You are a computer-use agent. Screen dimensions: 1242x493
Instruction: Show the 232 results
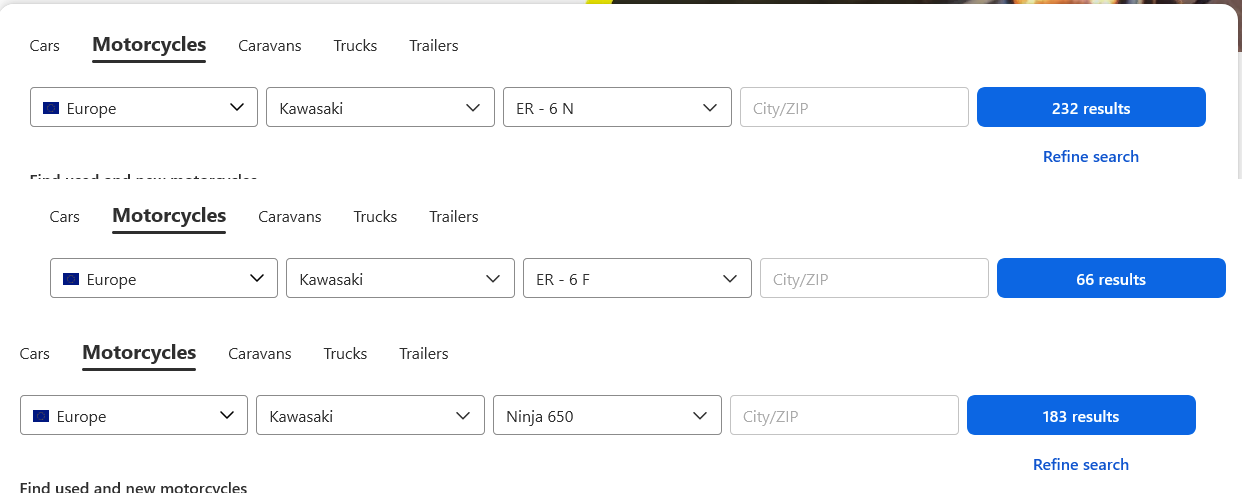point(1091,107)
